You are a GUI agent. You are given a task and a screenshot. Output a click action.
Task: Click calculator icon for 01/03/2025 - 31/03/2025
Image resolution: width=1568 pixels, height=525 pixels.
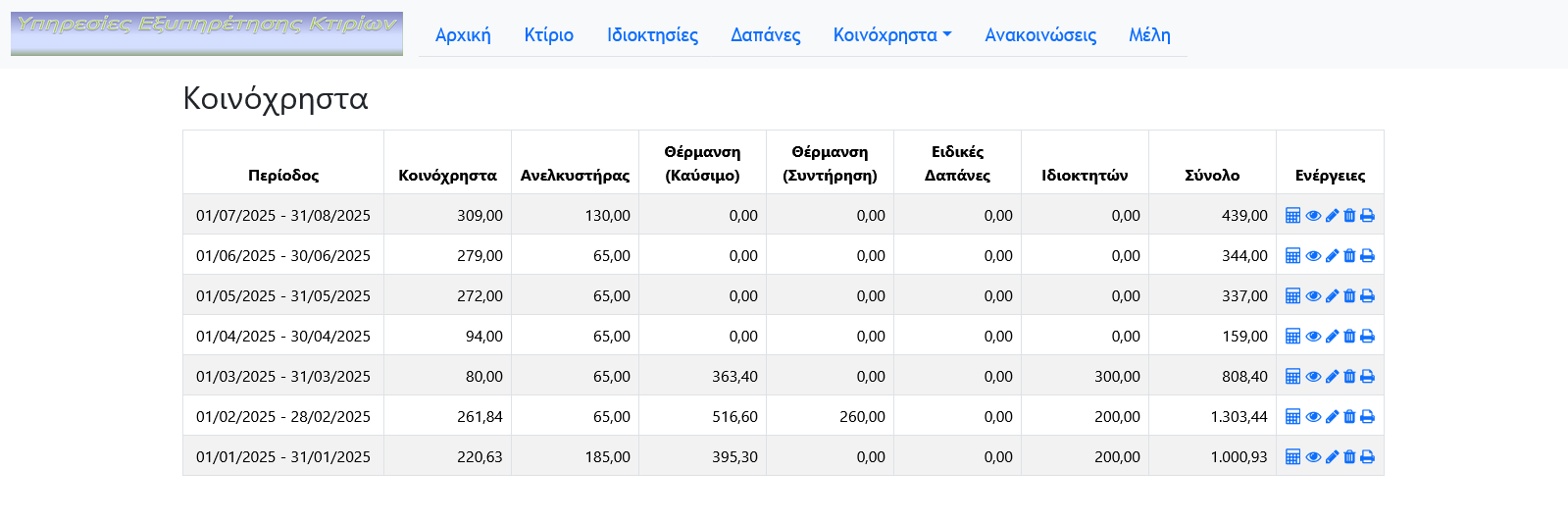coord(1292,377)
